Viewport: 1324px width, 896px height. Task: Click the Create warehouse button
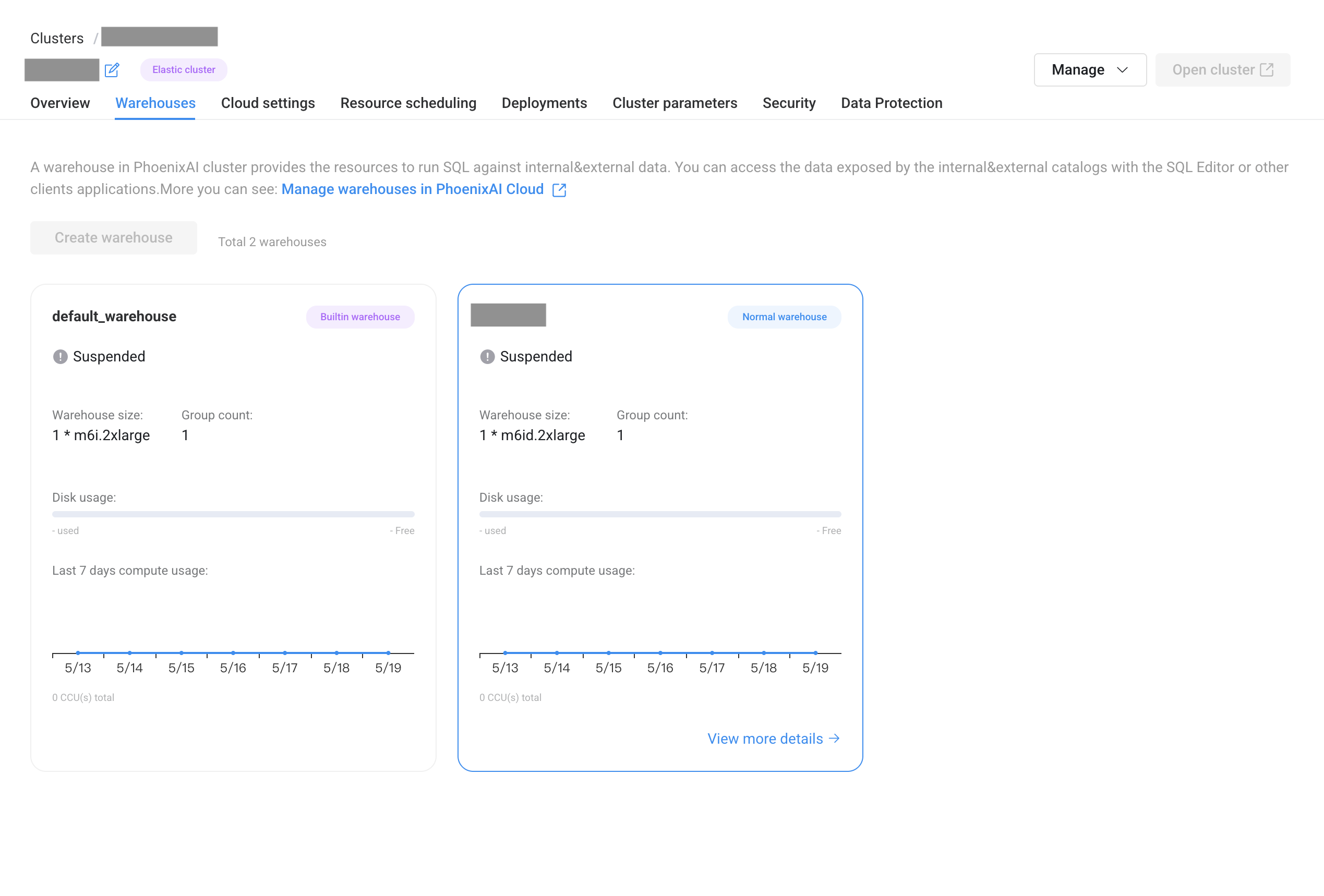[113, 237]
